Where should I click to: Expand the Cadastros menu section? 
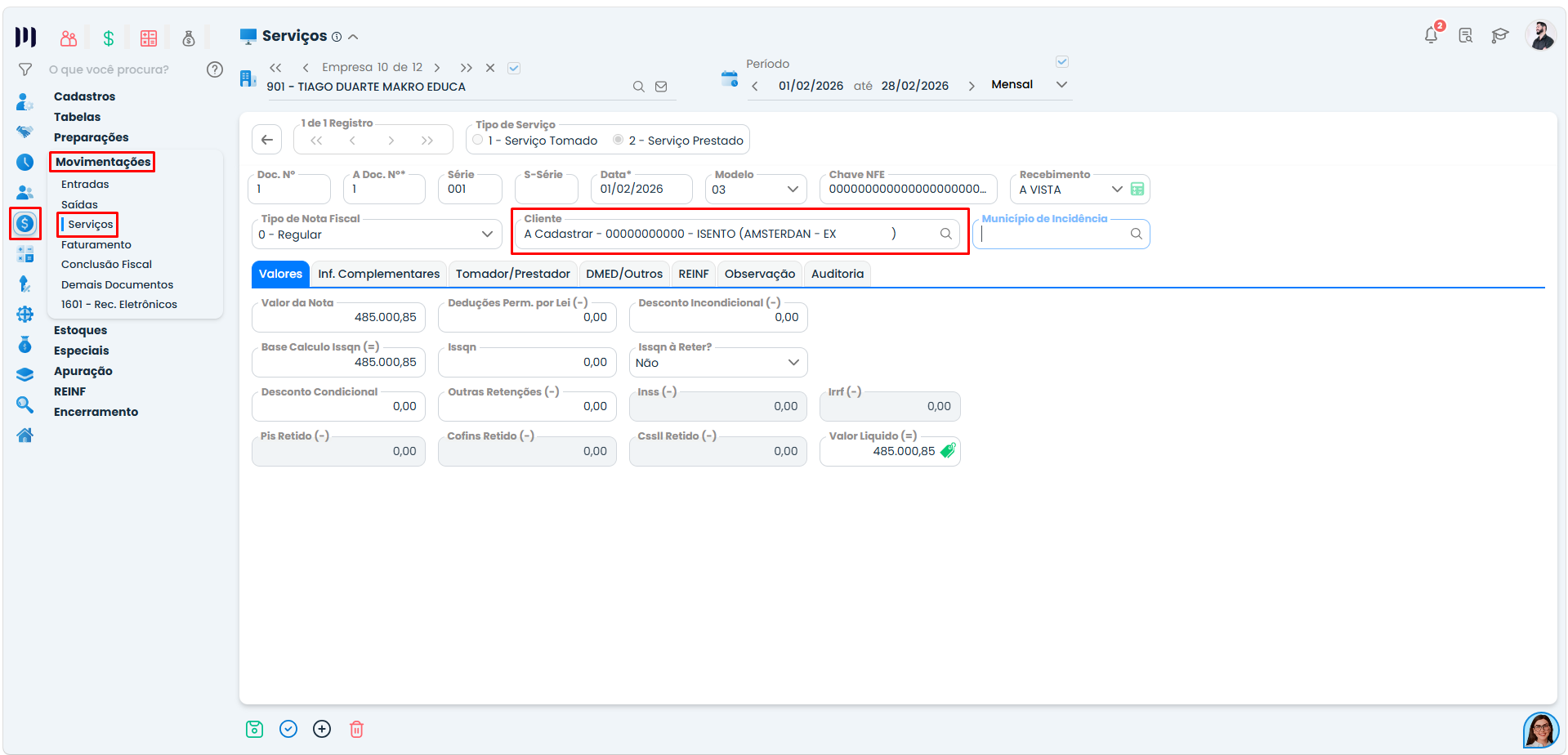pyautogui.click(x=85, y=96)
